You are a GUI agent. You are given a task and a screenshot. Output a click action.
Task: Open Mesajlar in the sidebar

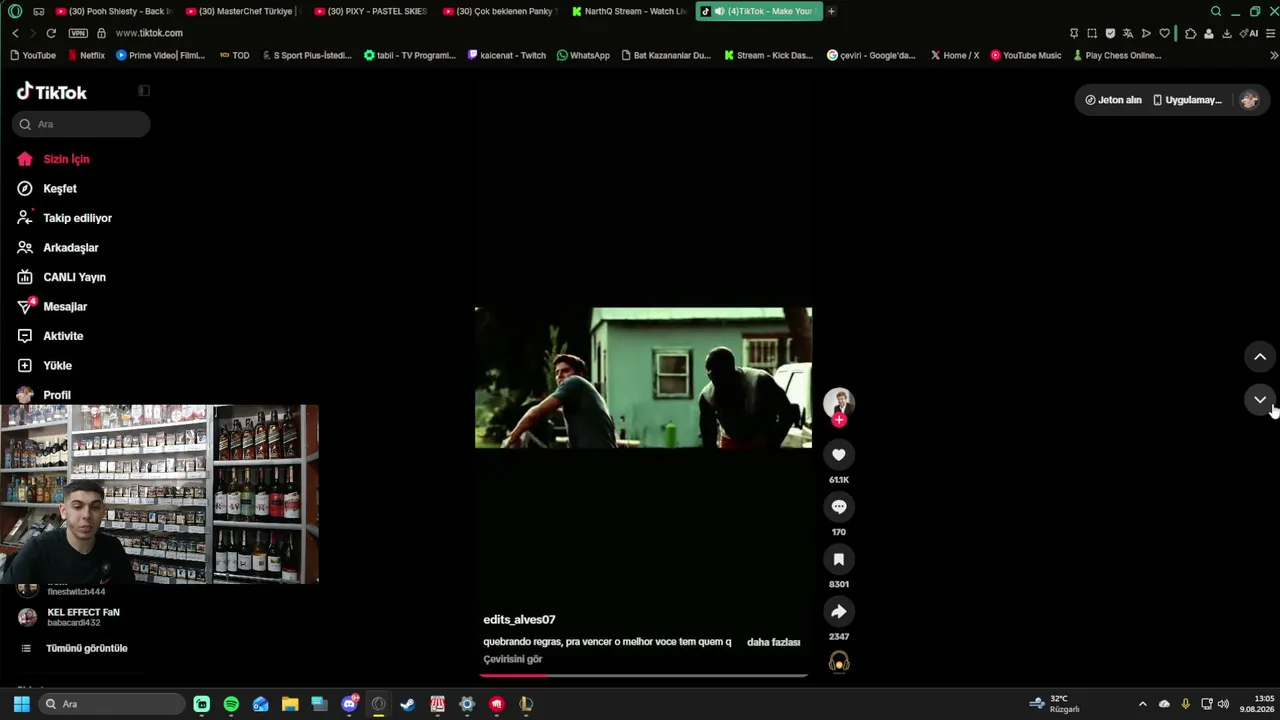pos(65,306)
